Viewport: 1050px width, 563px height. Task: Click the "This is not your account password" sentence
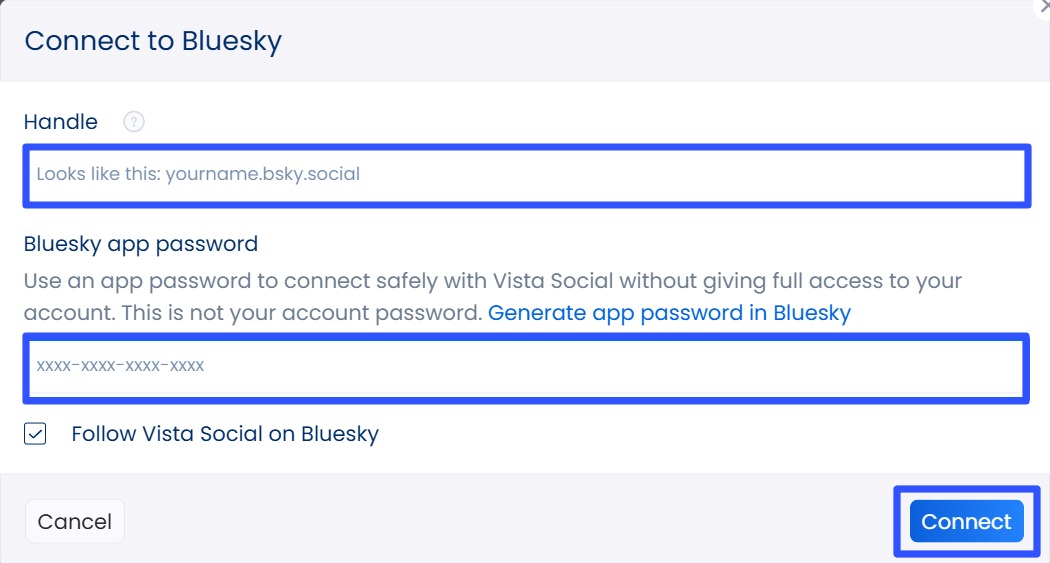click(x=302, y=313)
